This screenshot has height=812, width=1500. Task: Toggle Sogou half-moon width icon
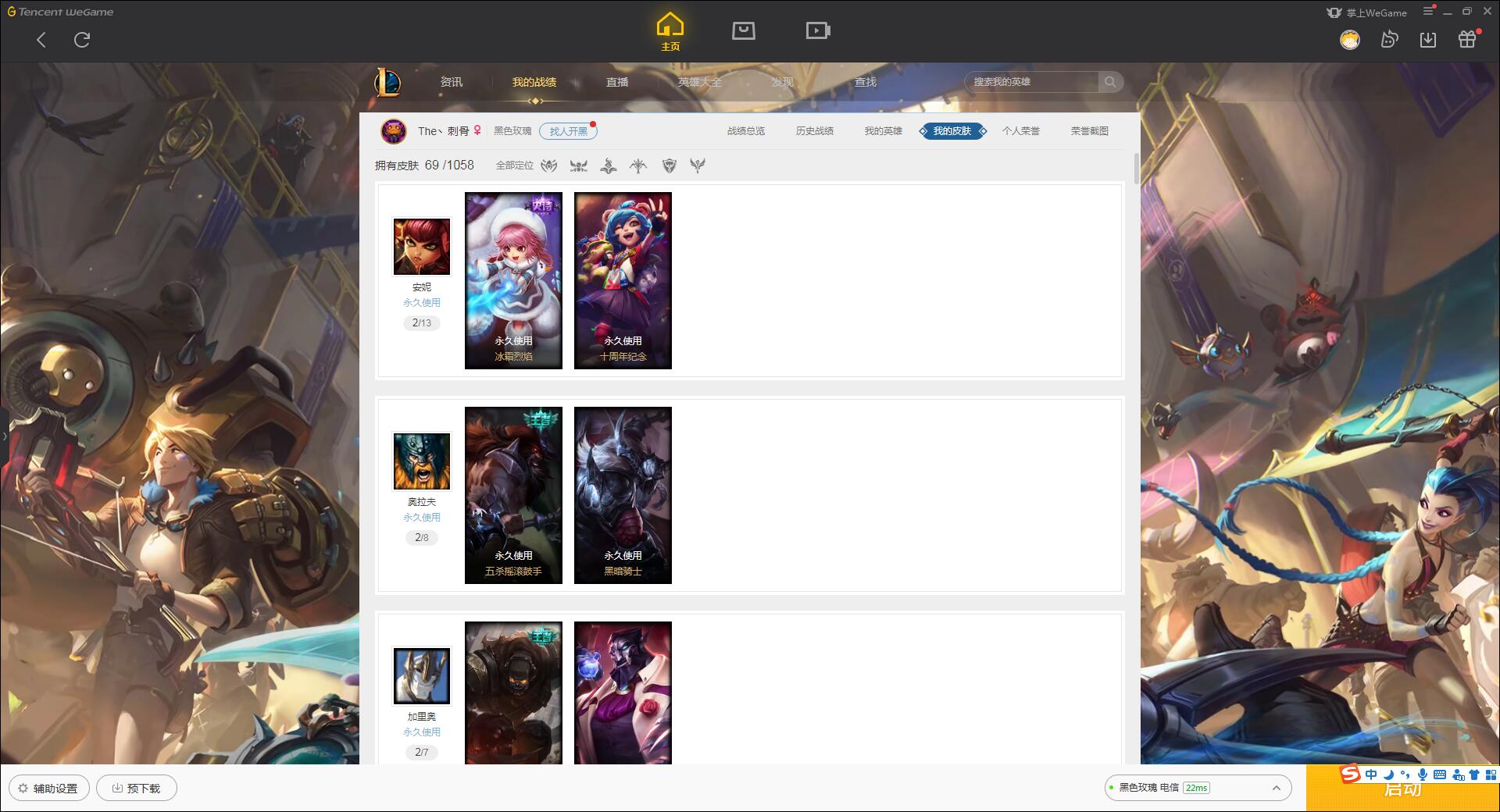pyautogui.click(x=1388, y=775)
